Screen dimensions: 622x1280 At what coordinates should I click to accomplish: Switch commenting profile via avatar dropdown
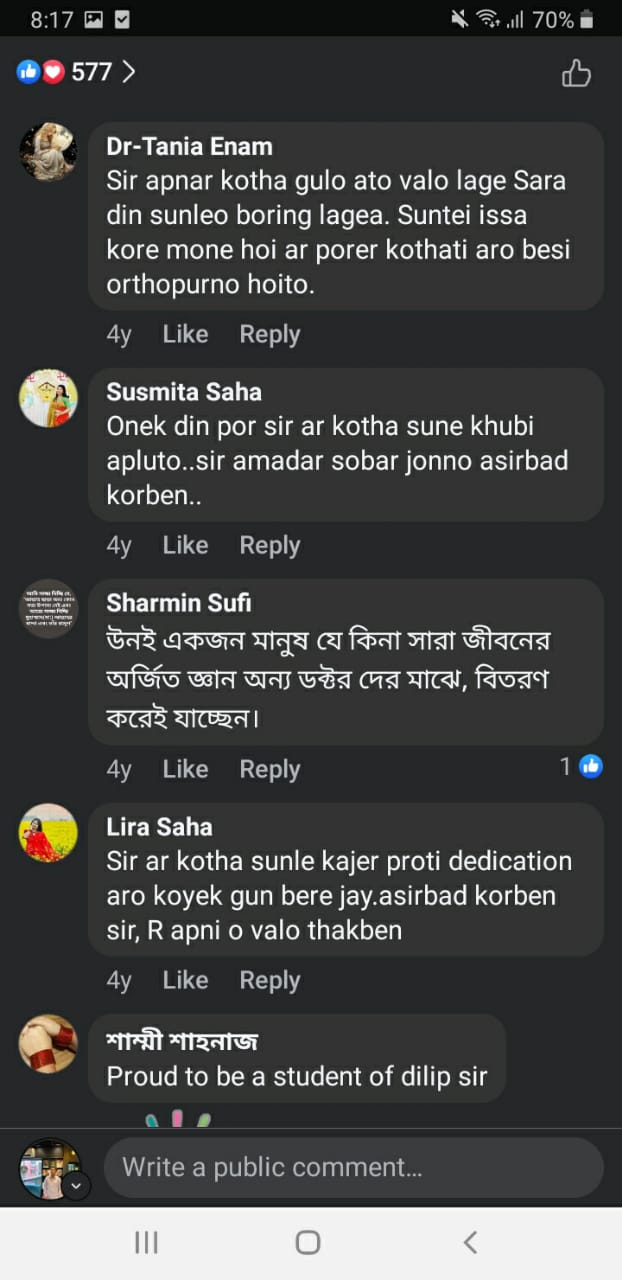pos(77,1186)
